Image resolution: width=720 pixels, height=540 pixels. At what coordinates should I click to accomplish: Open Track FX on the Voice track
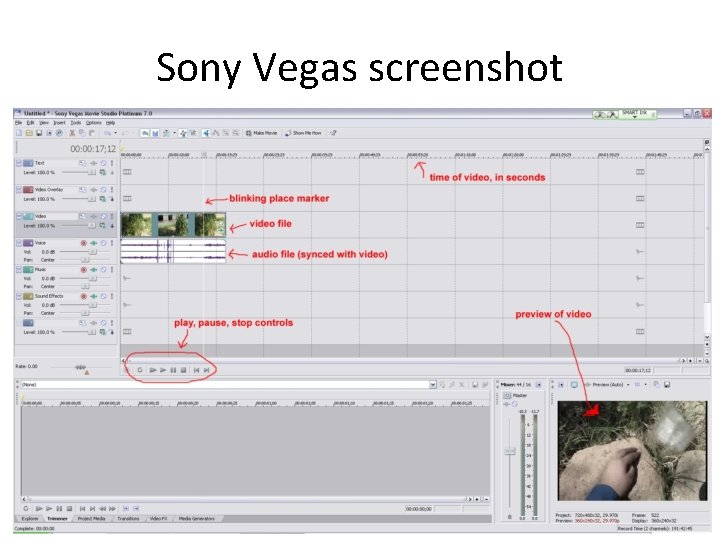[x=93, y=243]
